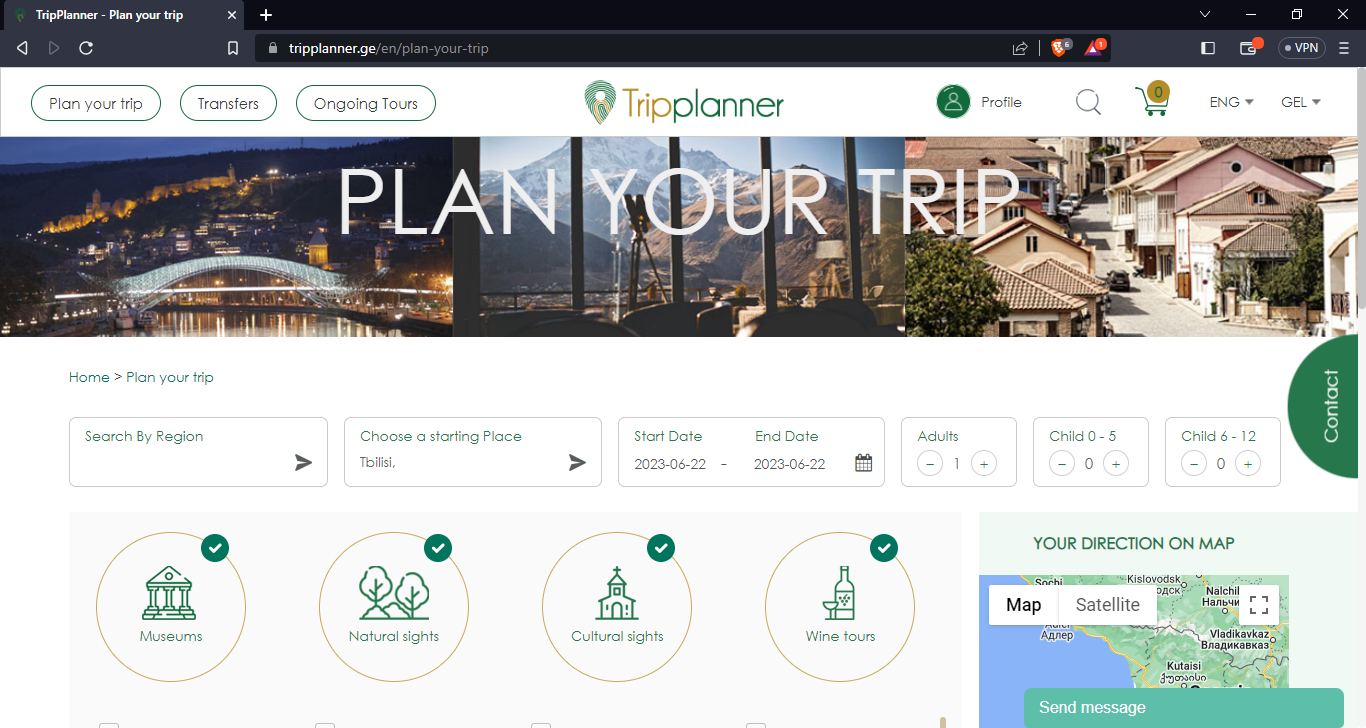Viewport: 1366px width, 728px height.
Task: Click the starting place send arrow
Action: [x=578, y=462]
